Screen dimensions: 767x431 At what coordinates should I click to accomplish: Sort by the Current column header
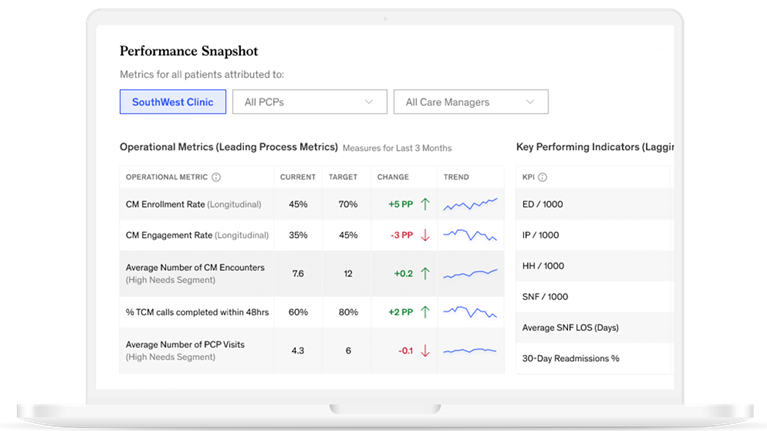(x=297, y=177)
